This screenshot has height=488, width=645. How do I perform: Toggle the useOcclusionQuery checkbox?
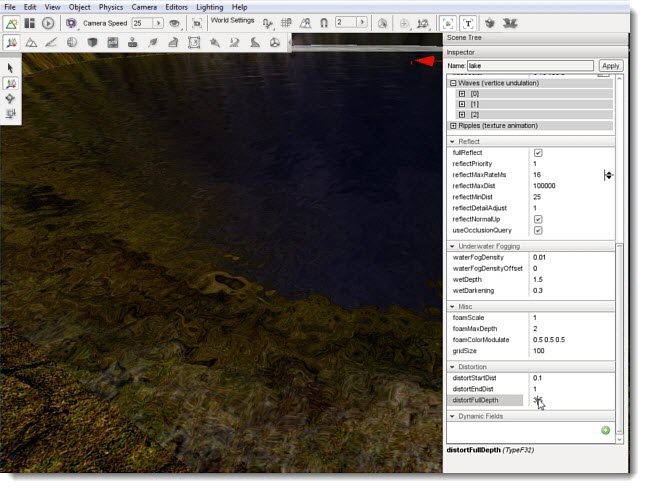coord(538,230)
